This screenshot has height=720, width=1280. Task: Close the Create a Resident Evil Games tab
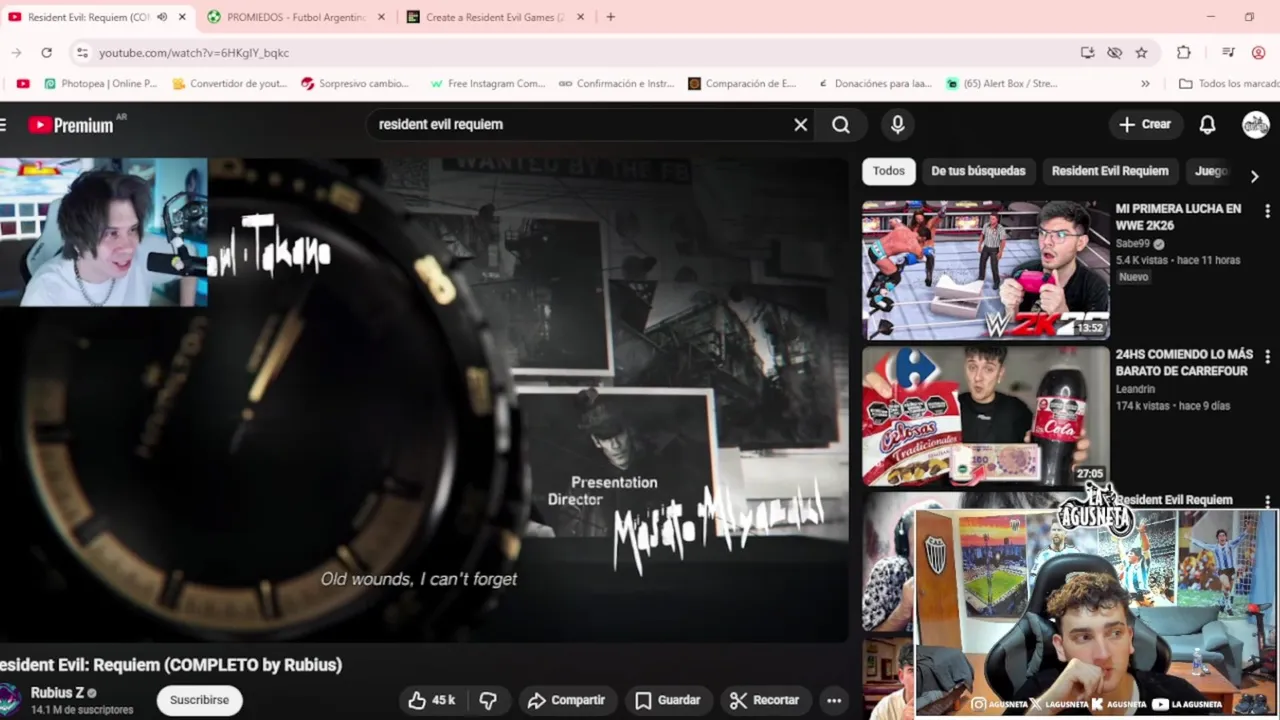click(x=580, y=17)
